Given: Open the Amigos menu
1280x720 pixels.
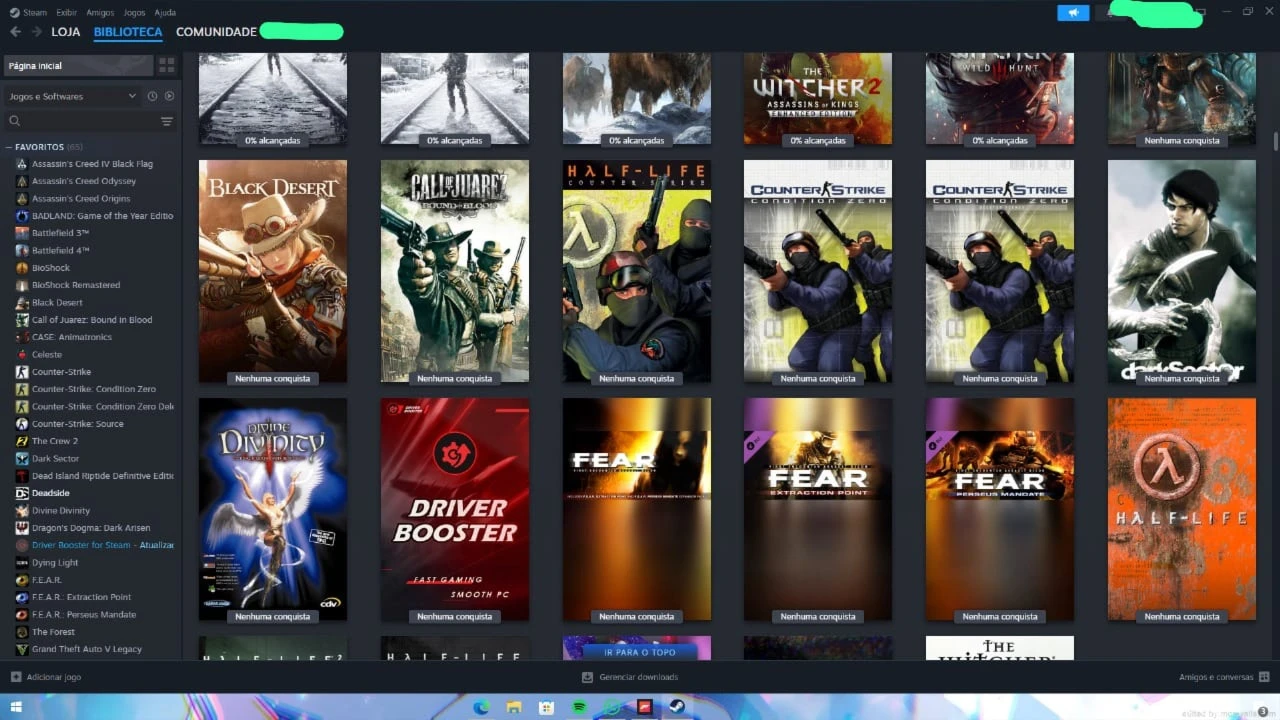Looking at the screenshot, I should tap(100, 13).
